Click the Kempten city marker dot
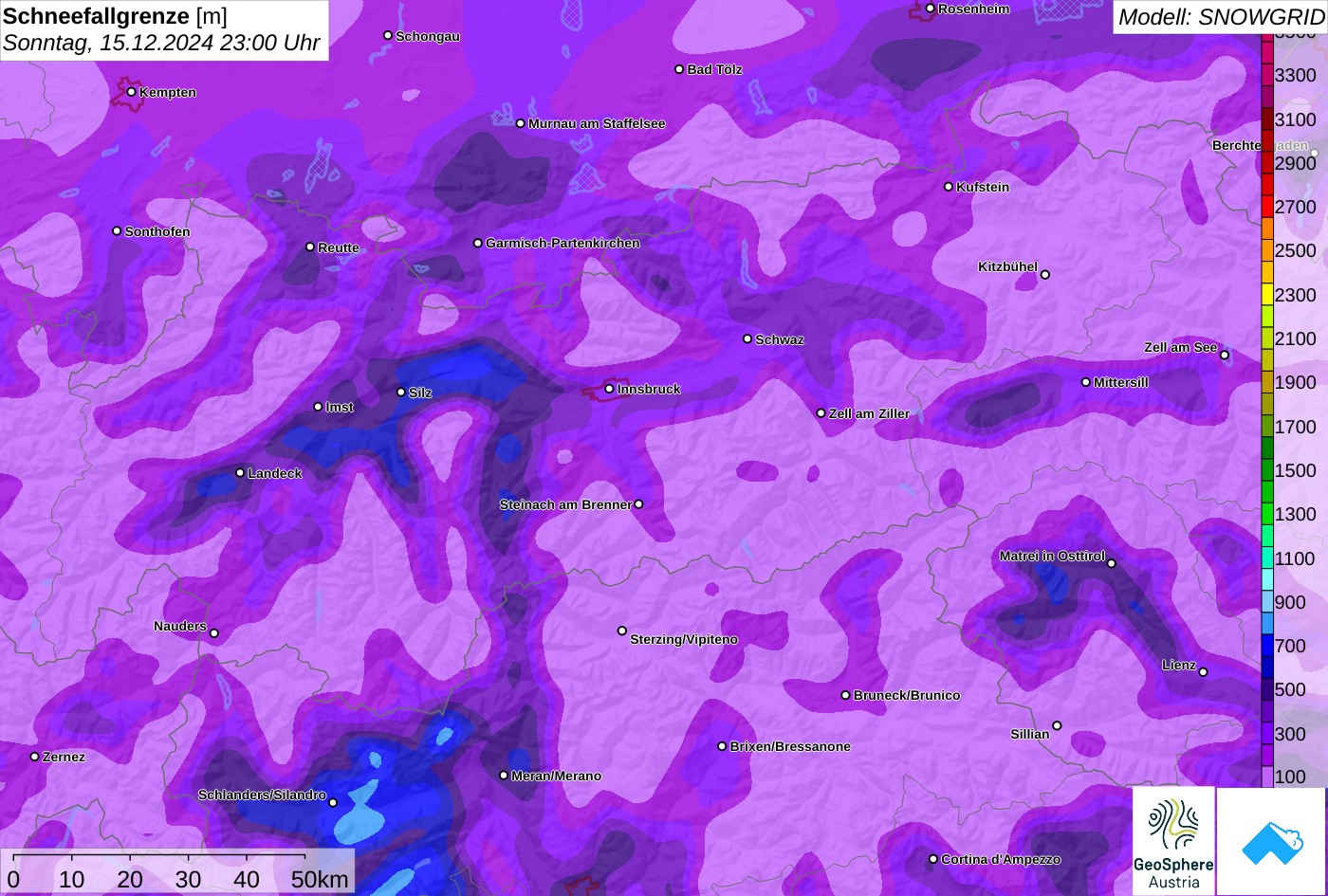 [132, 92]
